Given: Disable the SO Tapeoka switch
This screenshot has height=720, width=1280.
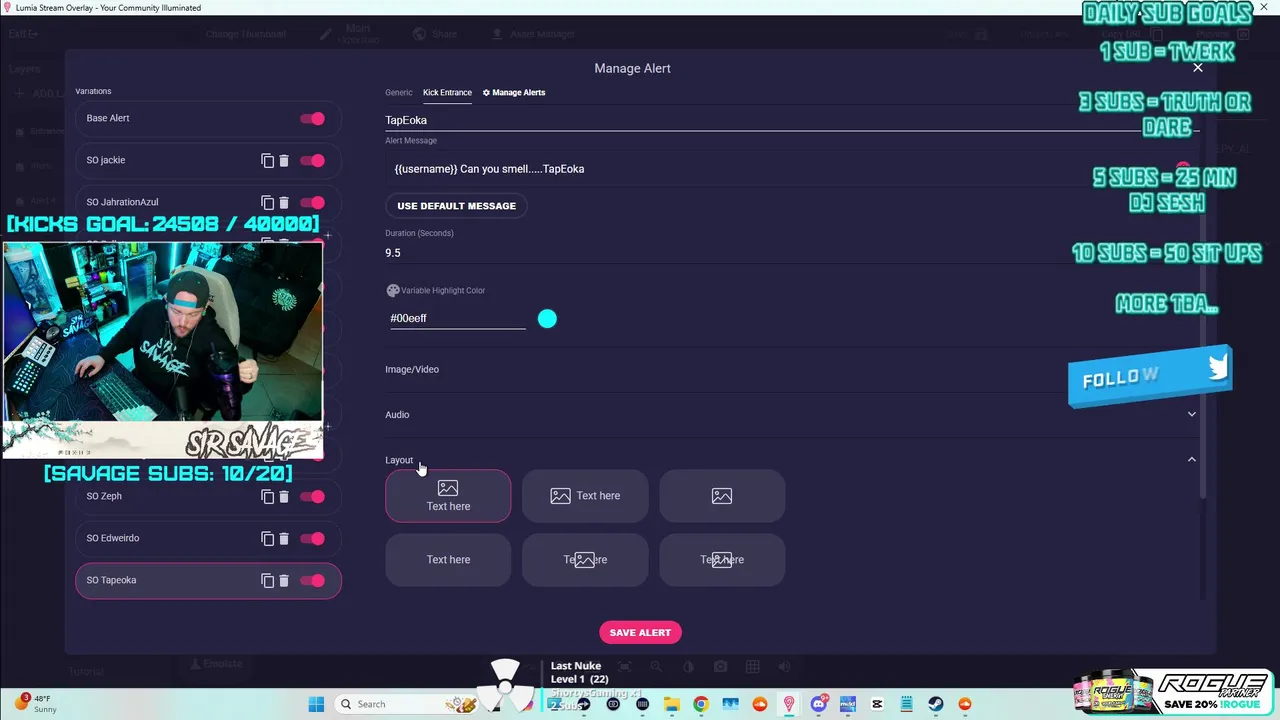Looking at the screenshot, I should pos(313,580).
